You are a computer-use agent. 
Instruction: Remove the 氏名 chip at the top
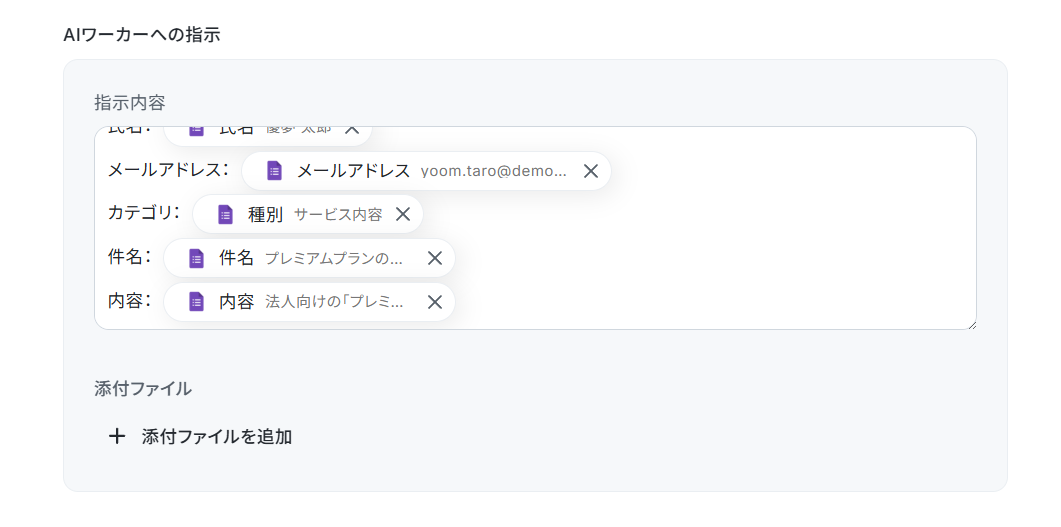(x=352, y=131)
